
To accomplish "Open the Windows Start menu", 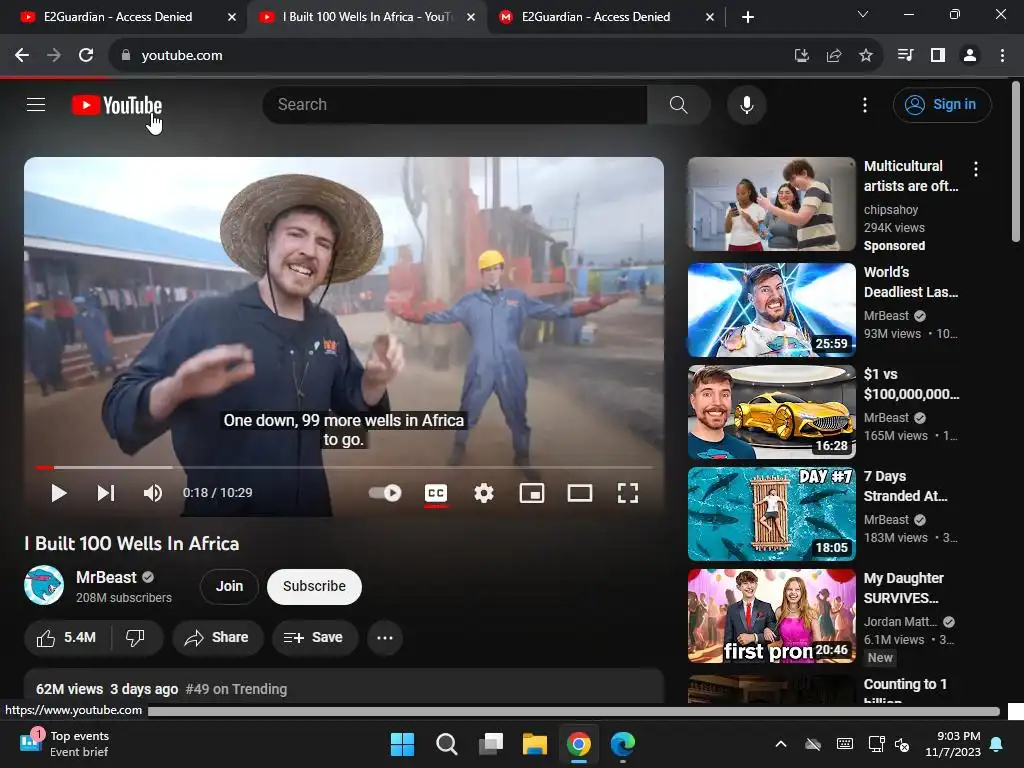I will [402, 744].
